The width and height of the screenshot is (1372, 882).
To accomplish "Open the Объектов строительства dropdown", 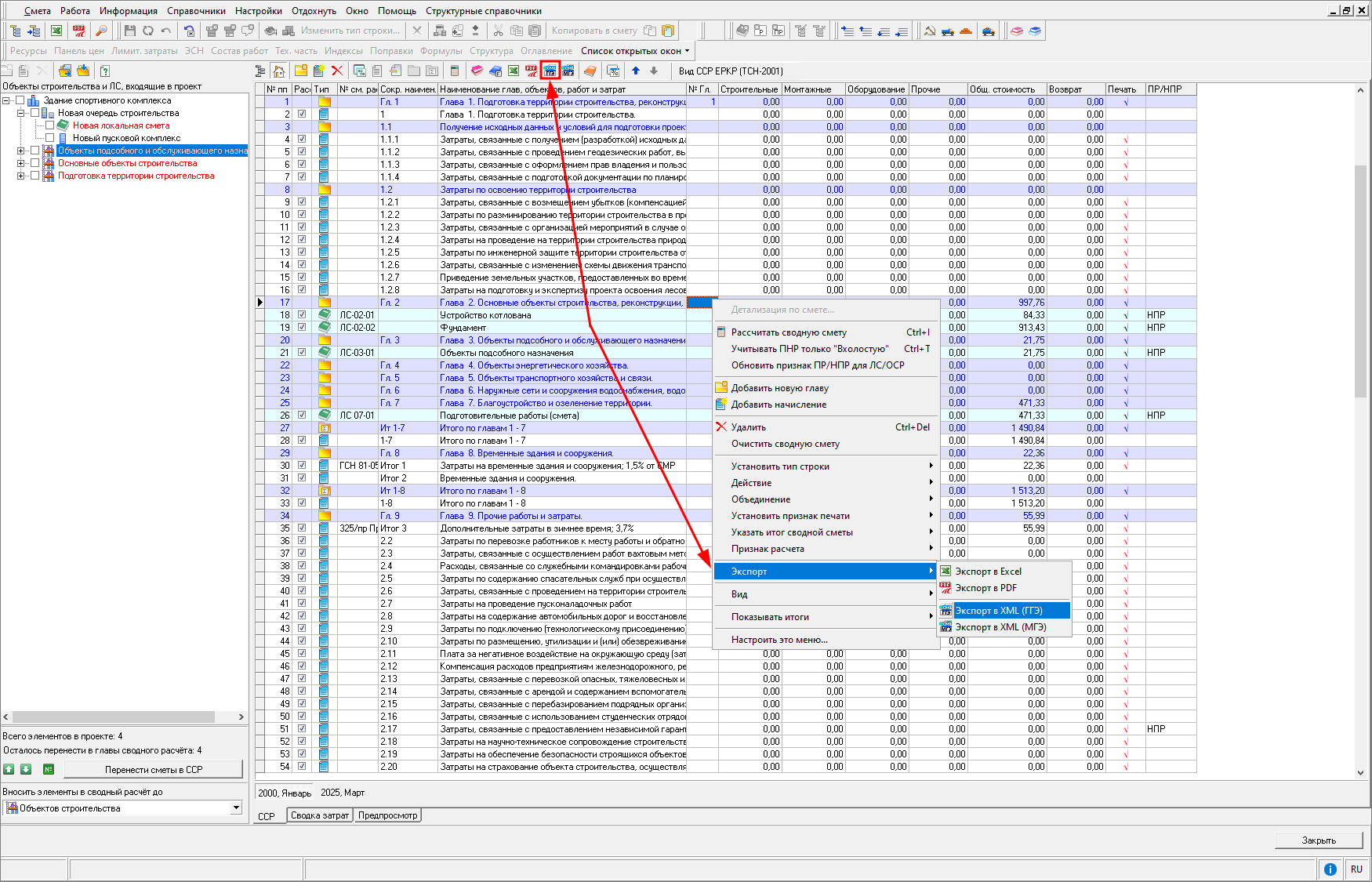I will point(236,808).
